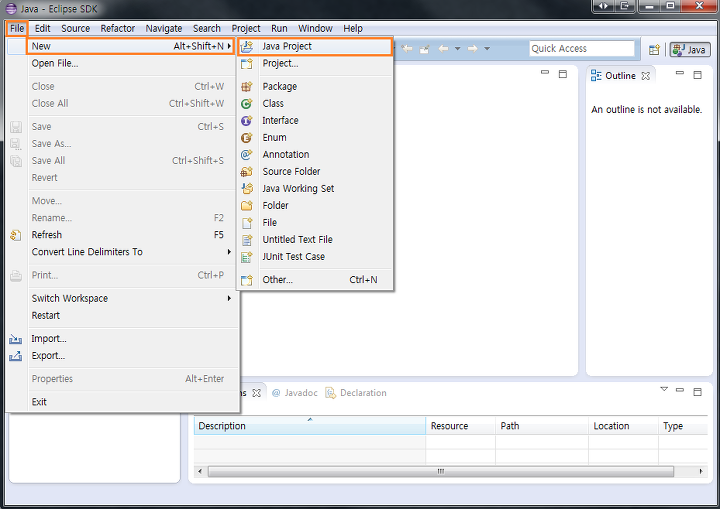Click the Source Folder icon
The width and height of the screenshot is (720, 509).
(x=247, y=171)
